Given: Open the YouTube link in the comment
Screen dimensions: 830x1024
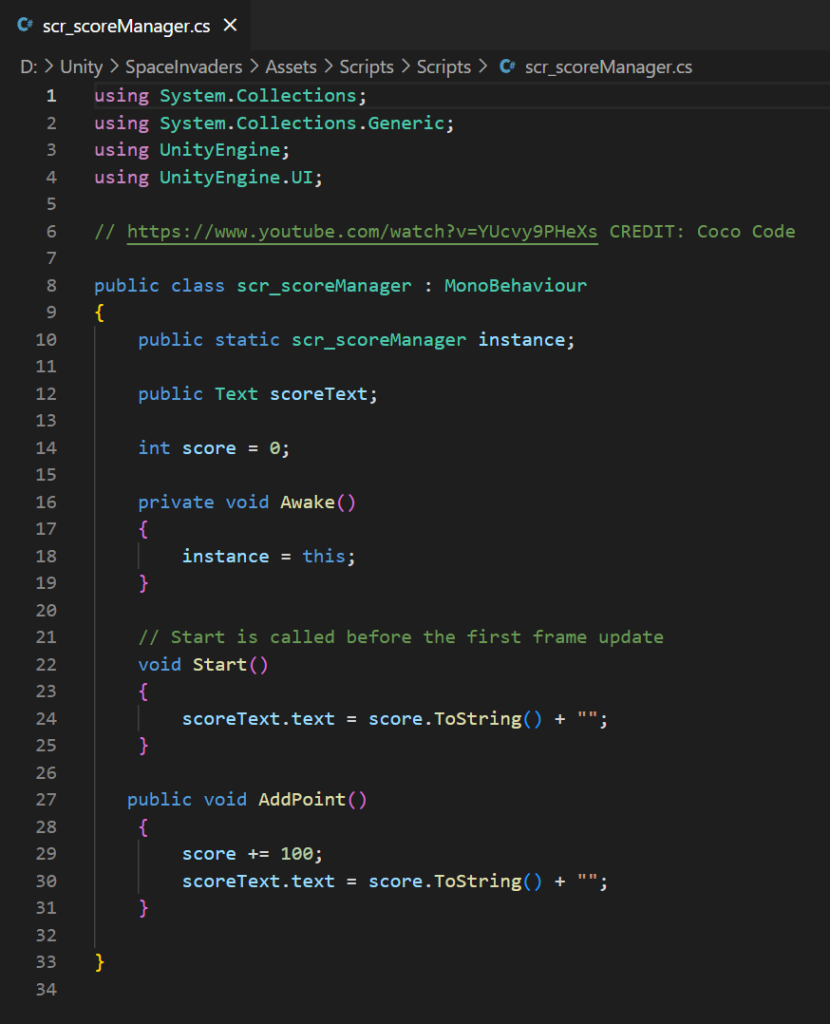Looking at the screenshot, I should (x=362, y=232).
